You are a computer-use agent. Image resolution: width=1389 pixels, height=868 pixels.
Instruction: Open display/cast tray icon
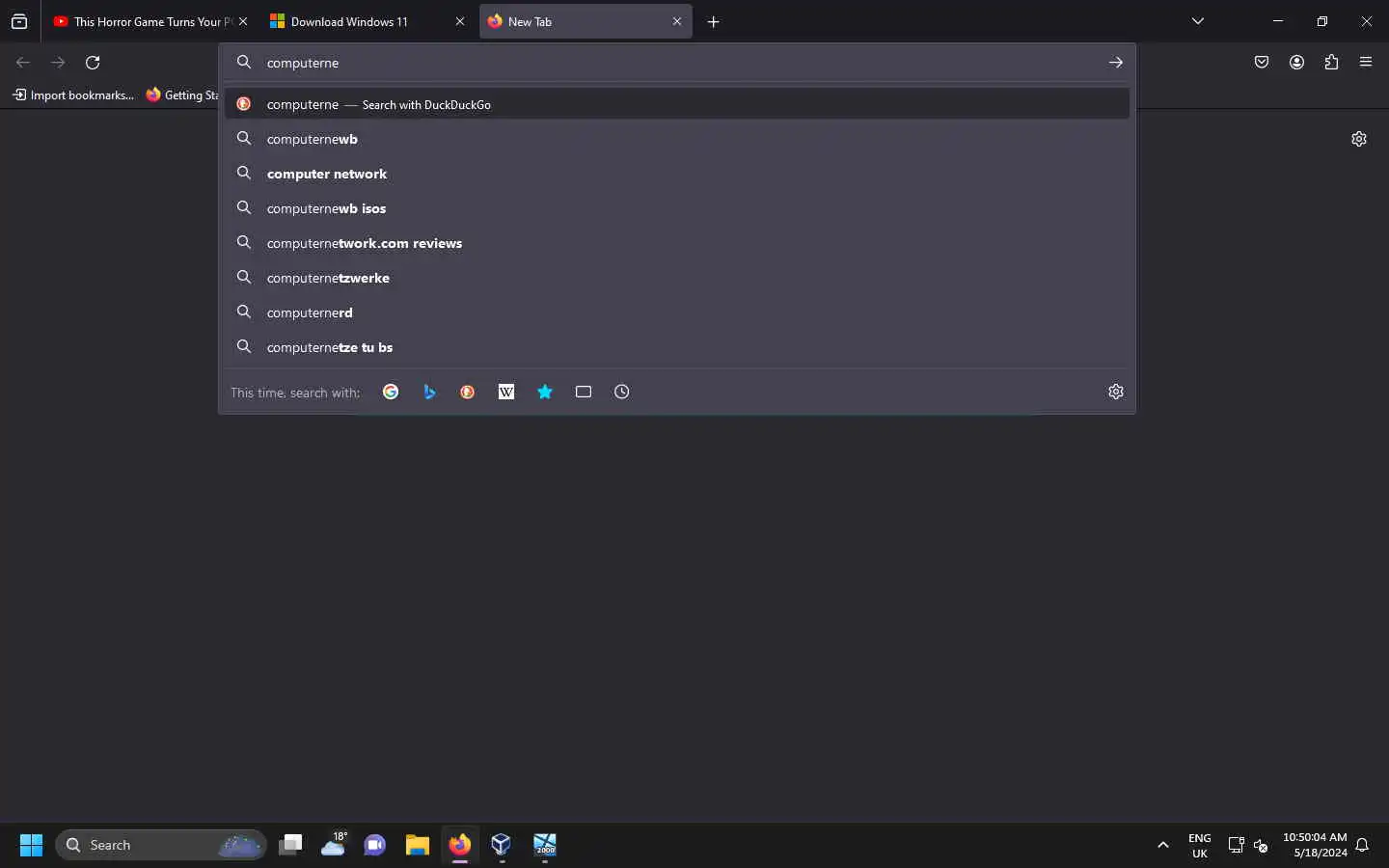click(1236, 845)
